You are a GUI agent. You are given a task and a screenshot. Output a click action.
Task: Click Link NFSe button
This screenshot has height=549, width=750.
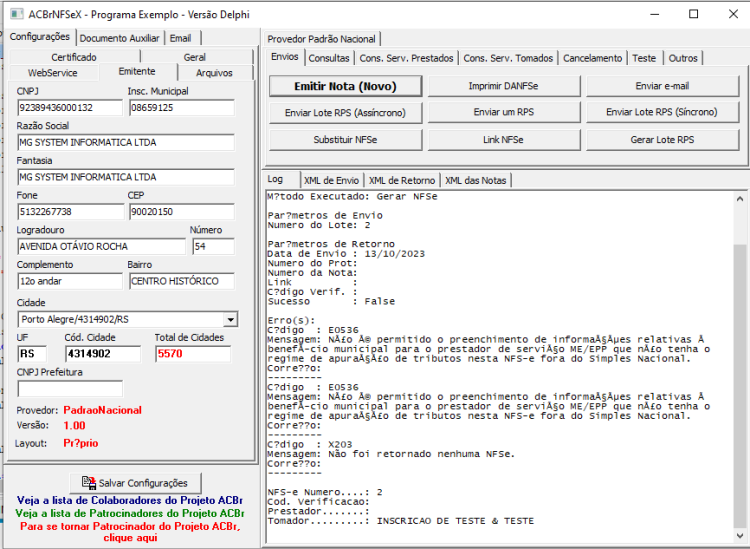click(x=504, y=140)
